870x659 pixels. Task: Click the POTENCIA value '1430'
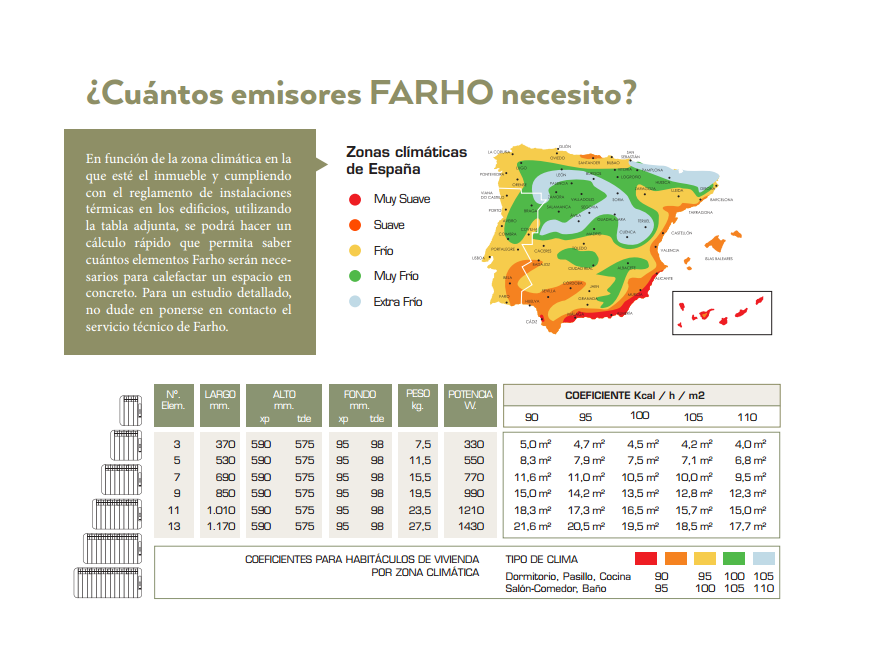click(x=471, y=526)
